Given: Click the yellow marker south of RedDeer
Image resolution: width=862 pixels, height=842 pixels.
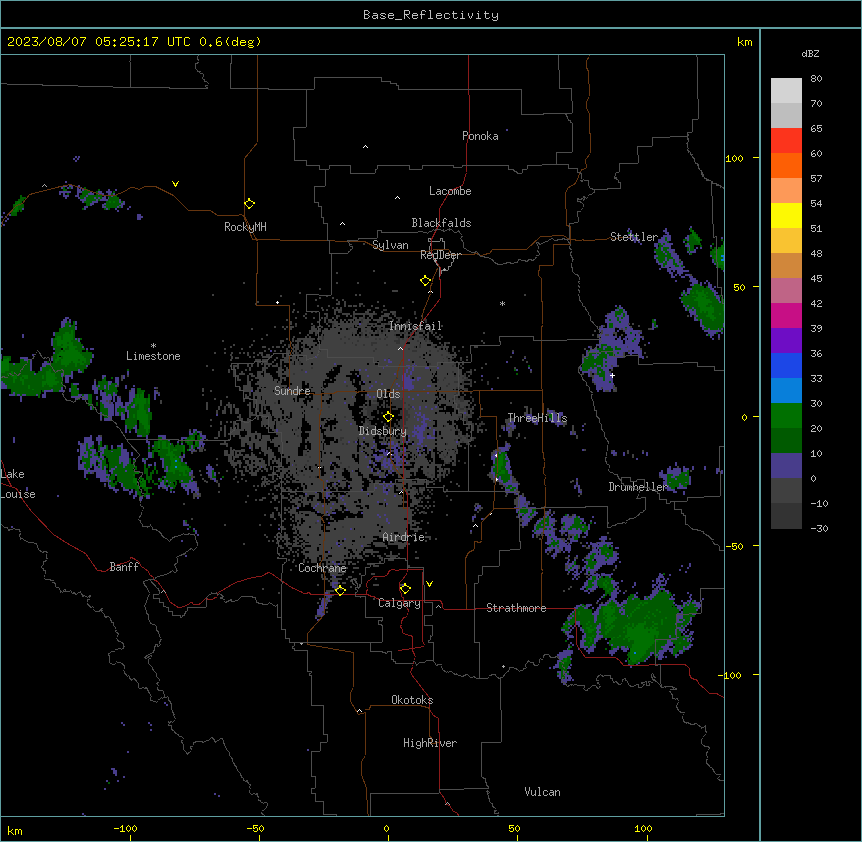Looking at the screenshot, I should click(426, 281).
